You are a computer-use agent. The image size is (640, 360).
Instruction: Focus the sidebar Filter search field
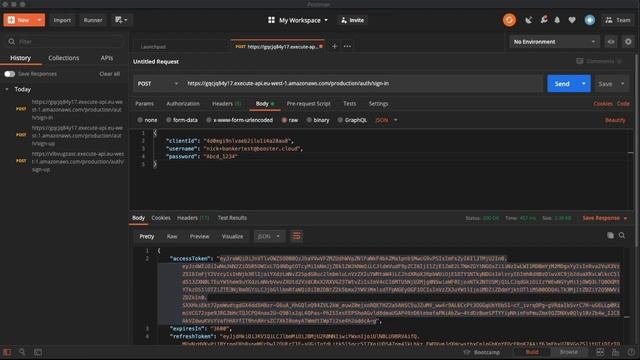tap(65, 42)
